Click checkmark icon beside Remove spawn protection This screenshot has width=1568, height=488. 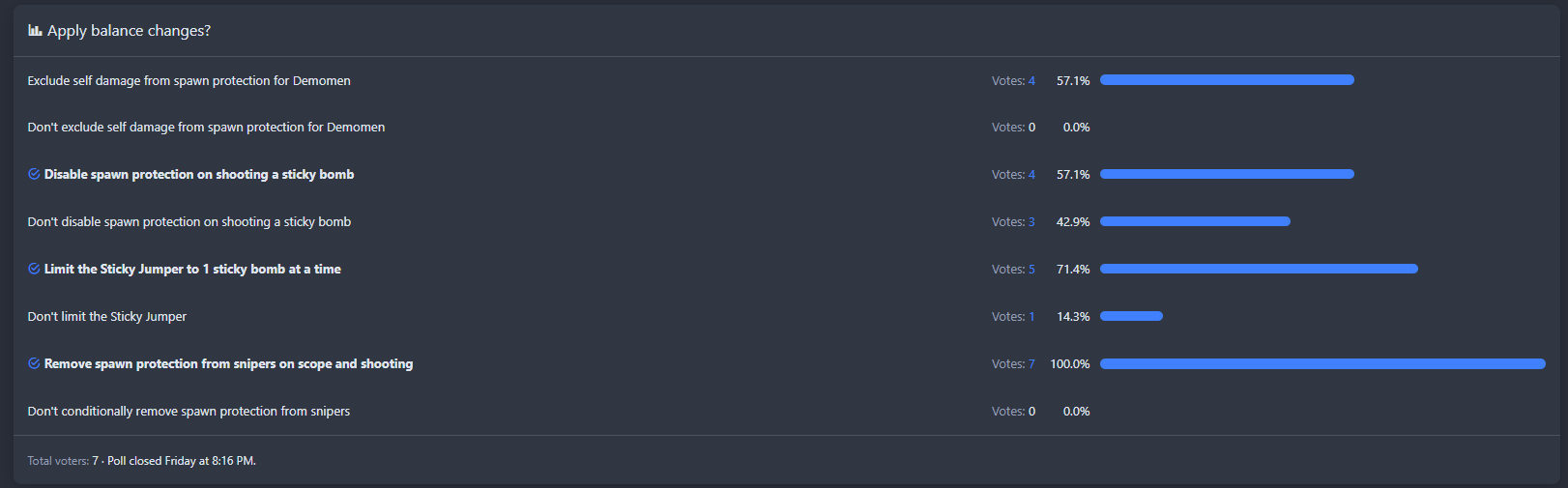point(34,363)
